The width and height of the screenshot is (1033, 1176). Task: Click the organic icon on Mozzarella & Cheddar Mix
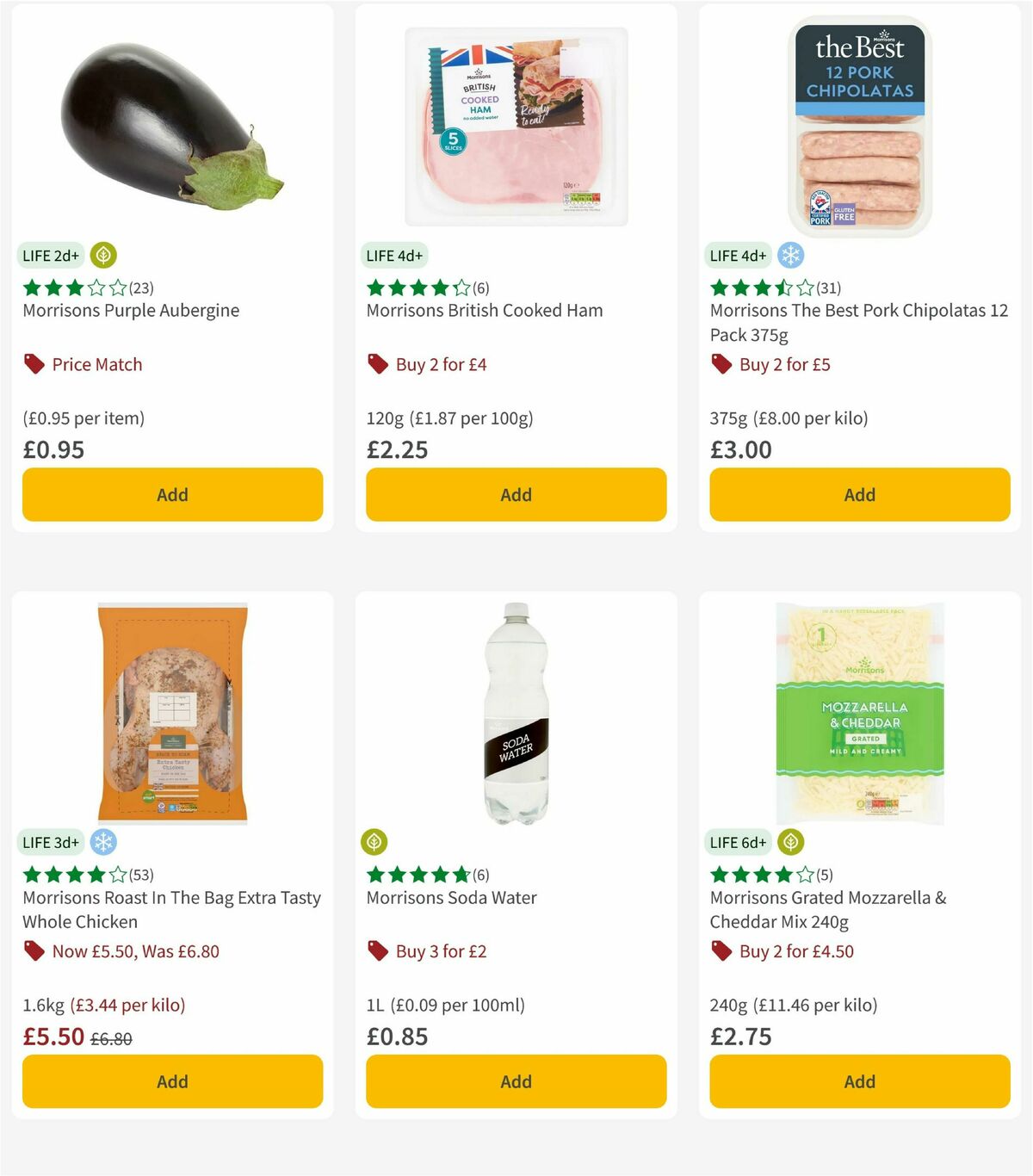click(790, 842)
